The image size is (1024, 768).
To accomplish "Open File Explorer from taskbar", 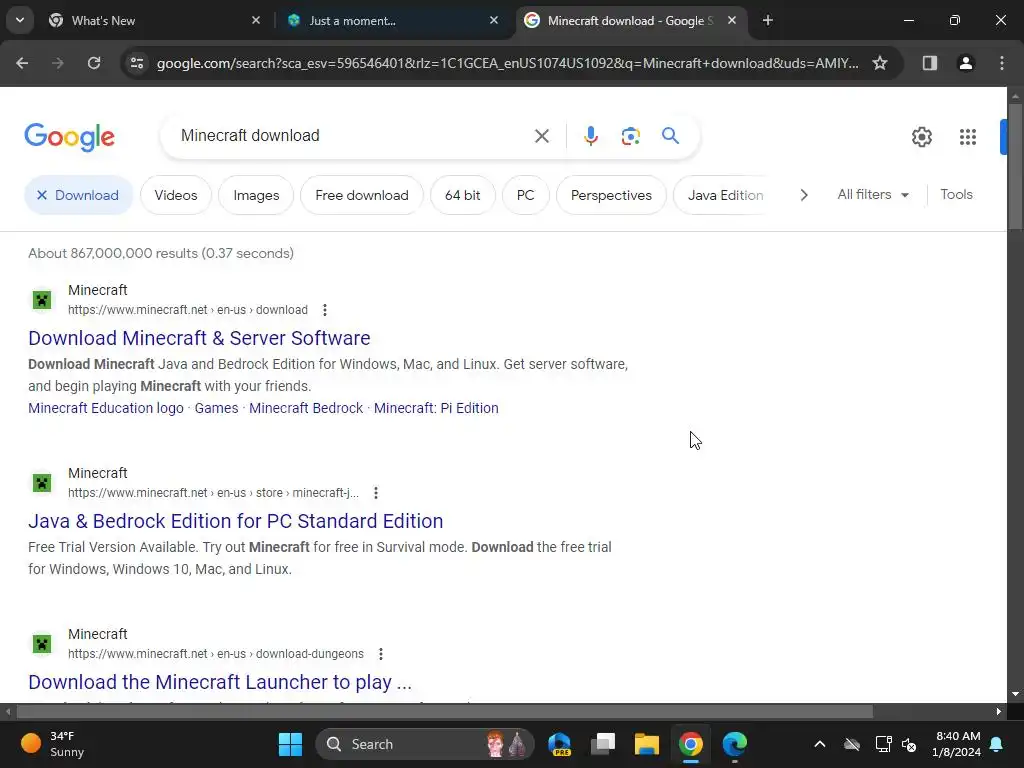I will (x=647, y=744).
